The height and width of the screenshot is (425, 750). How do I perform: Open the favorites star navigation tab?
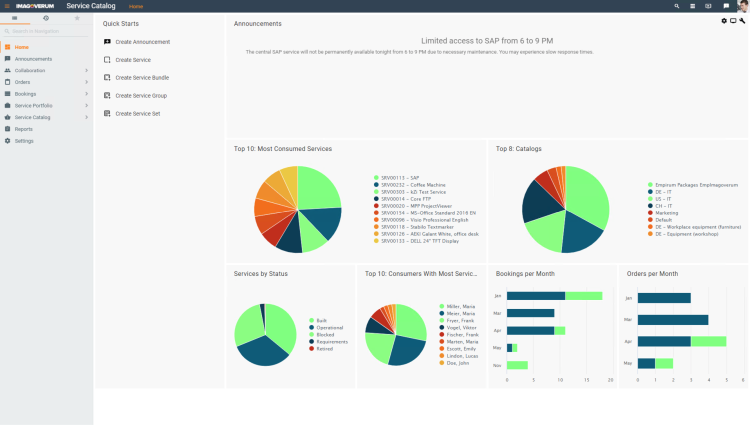click(77, 19)
